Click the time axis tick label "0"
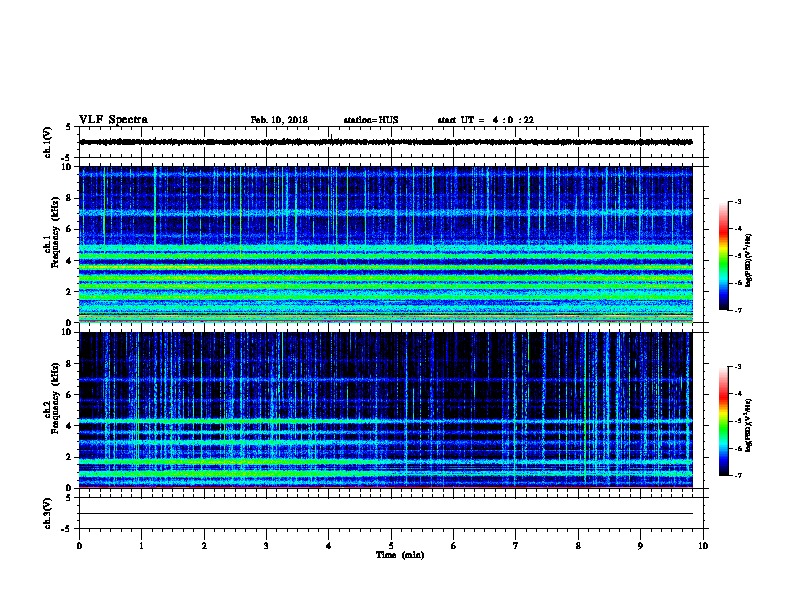 pos(79,546)
